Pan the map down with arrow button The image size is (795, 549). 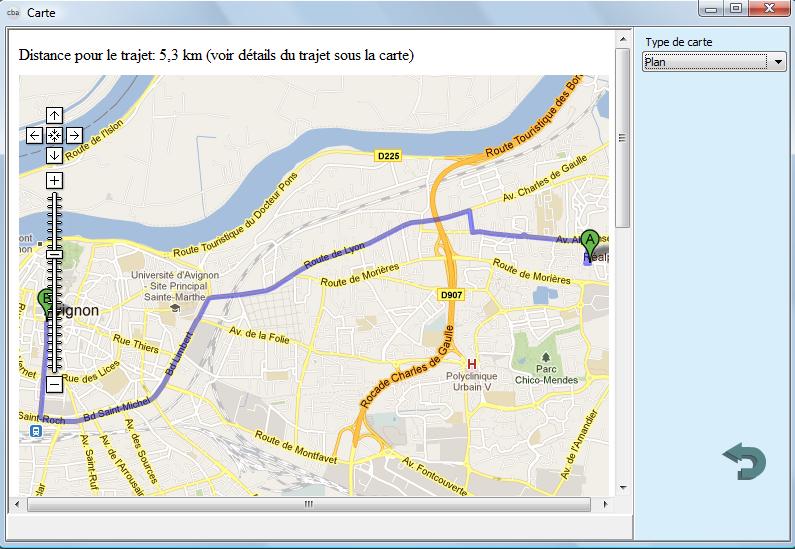tap(54, 155)
